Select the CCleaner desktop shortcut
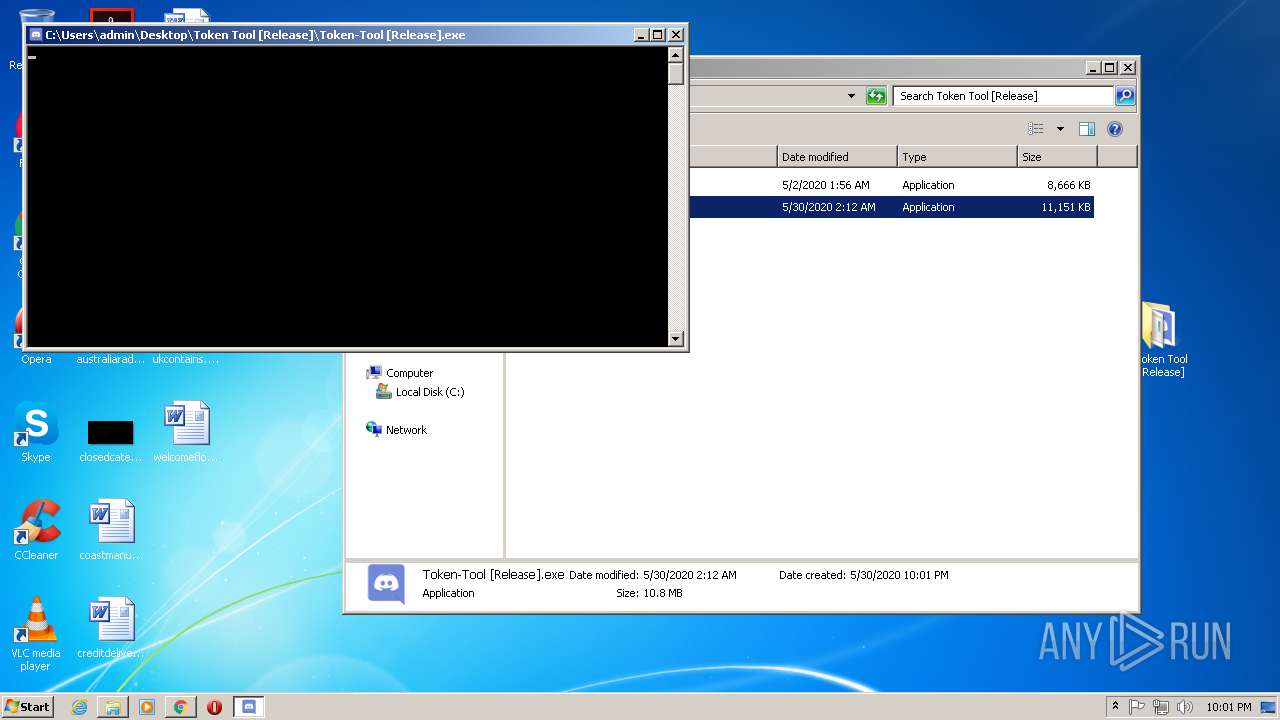 point(36,530)
